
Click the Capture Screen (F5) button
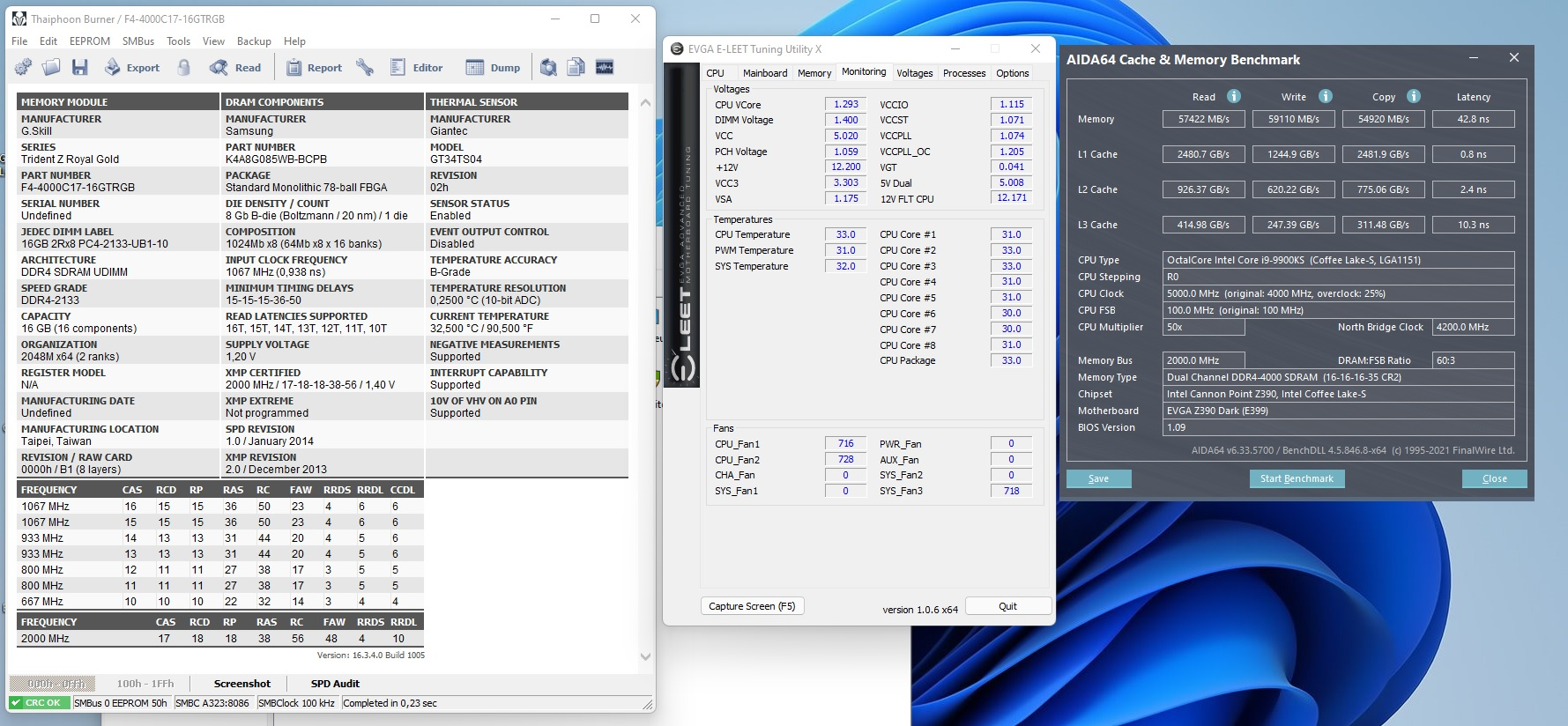coord(752,606)
